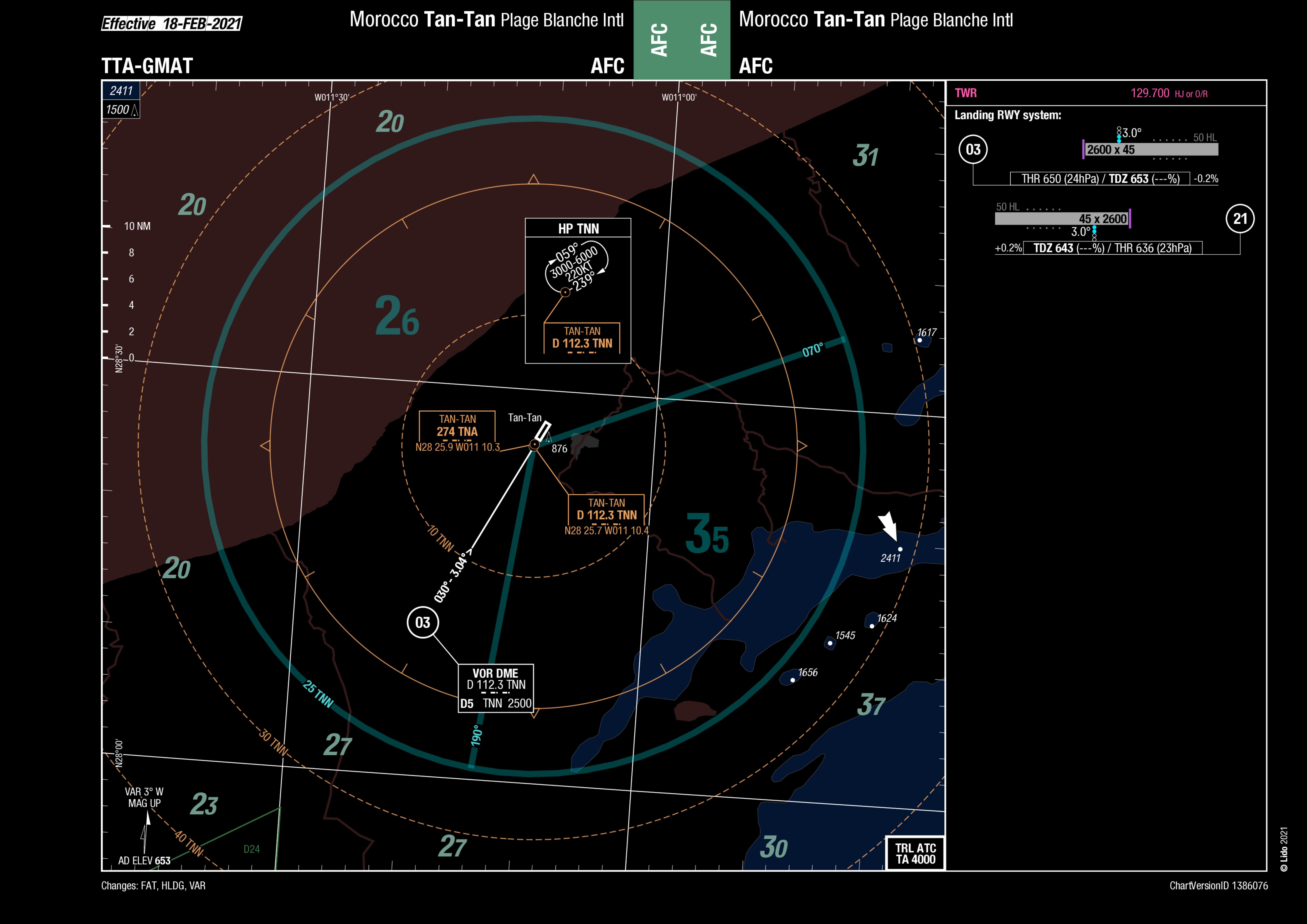Click the 2411 highest elevation box at top-left
1307x924 pixels.
[x=121, y=91]
